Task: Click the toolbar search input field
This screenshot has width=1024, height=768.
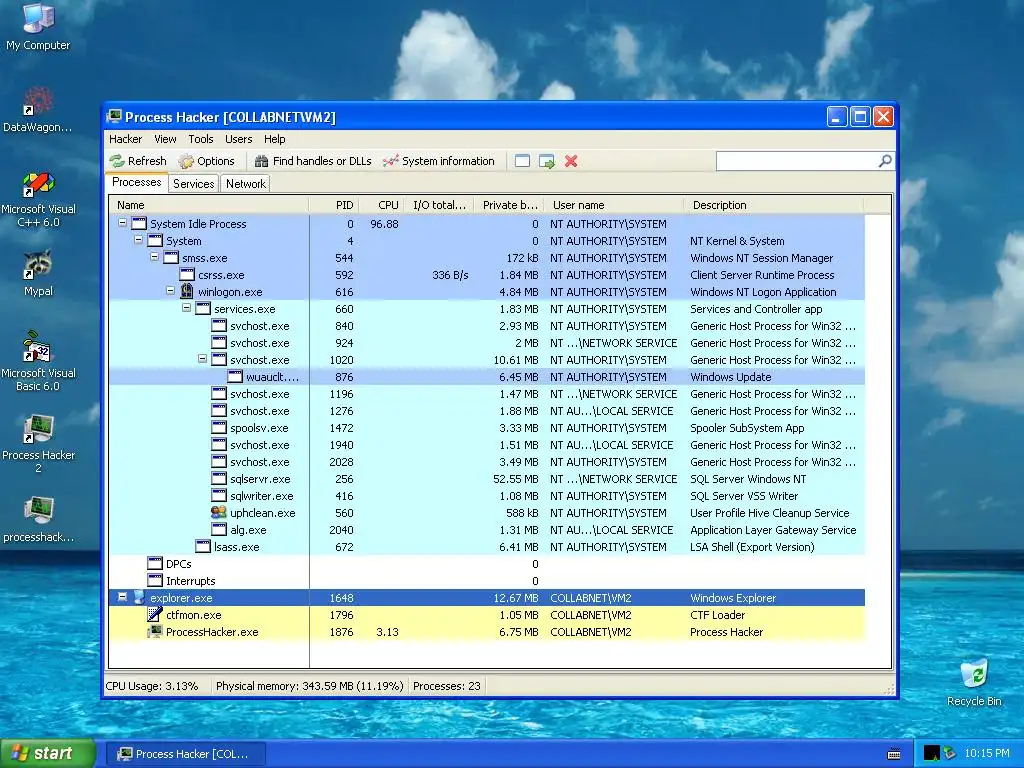Action: point(797,161)
